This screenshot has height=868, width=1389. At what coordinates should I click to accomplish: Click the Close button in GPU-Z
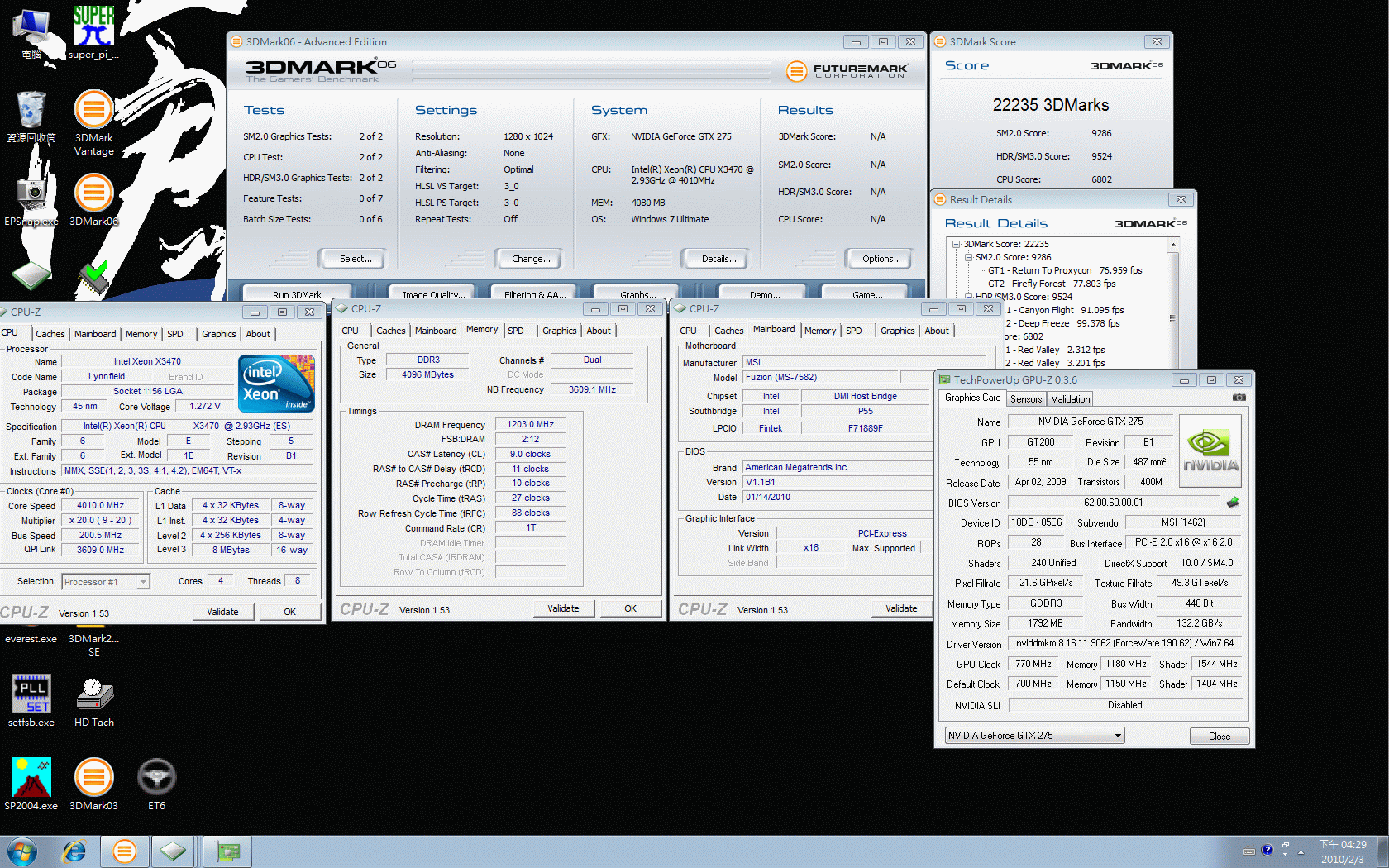1220,737
